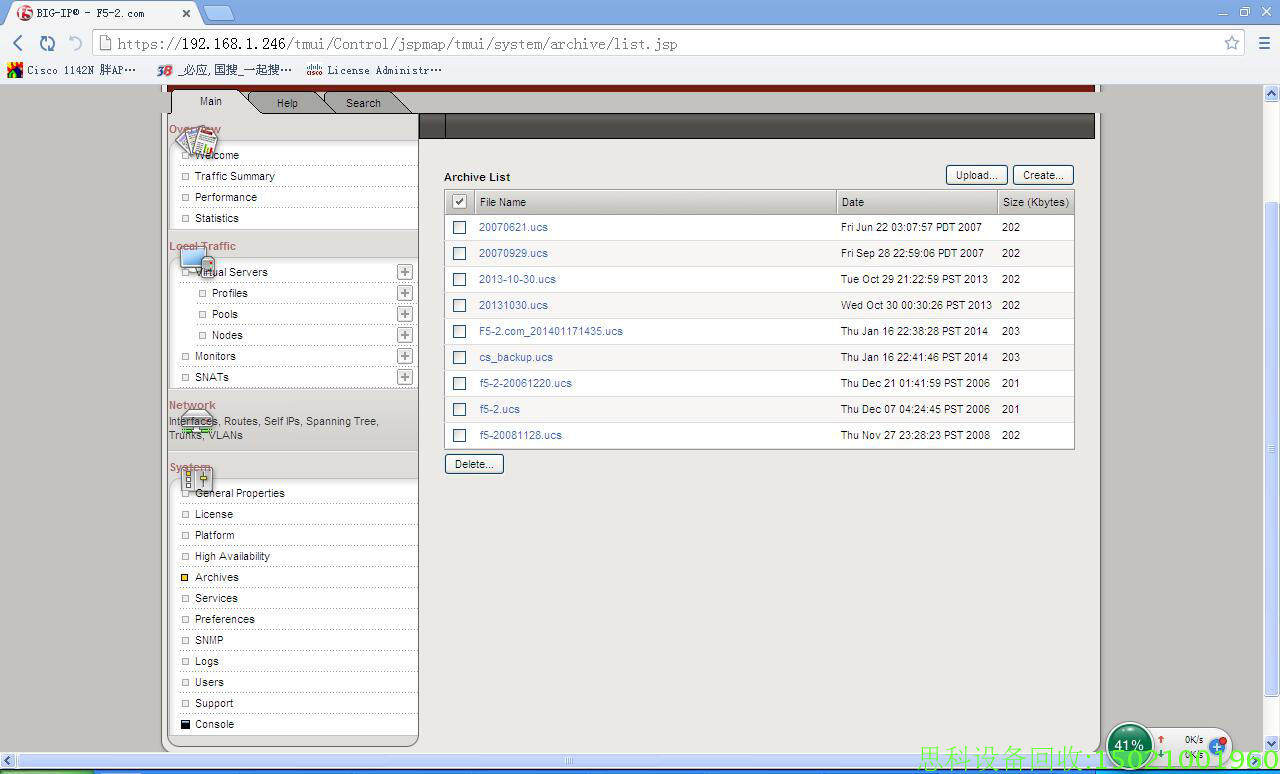Open the 2013-10-30.ucs archive link

click(x=517, y=279)
